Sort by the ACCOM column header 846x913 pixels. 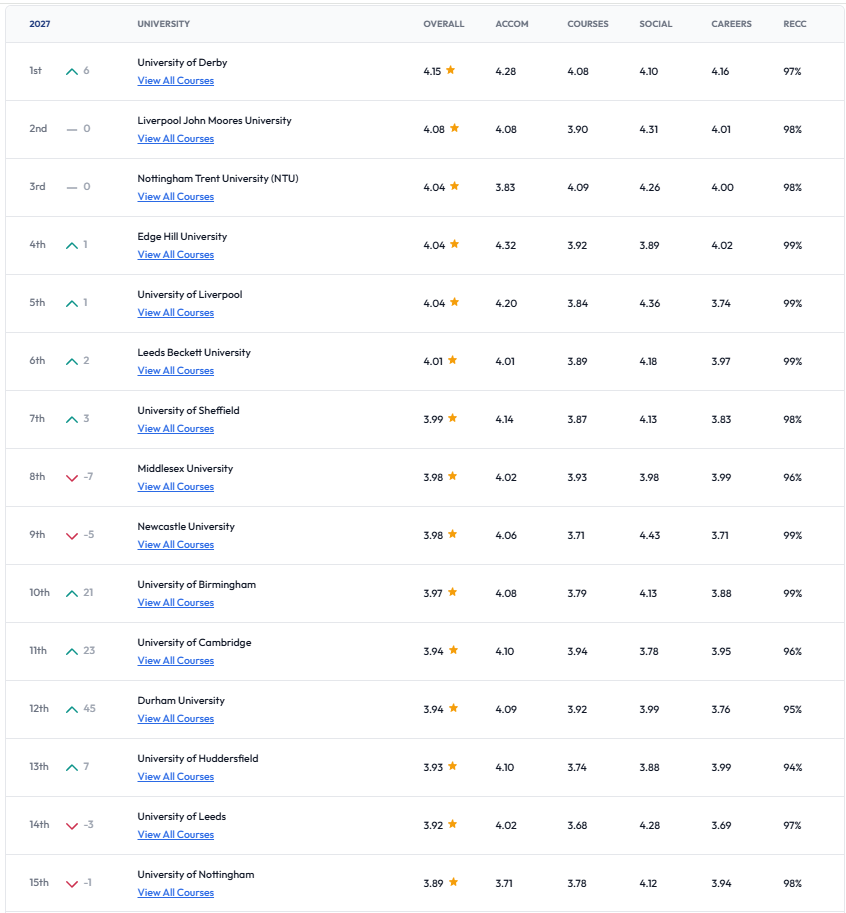click(x=512, y=24)
